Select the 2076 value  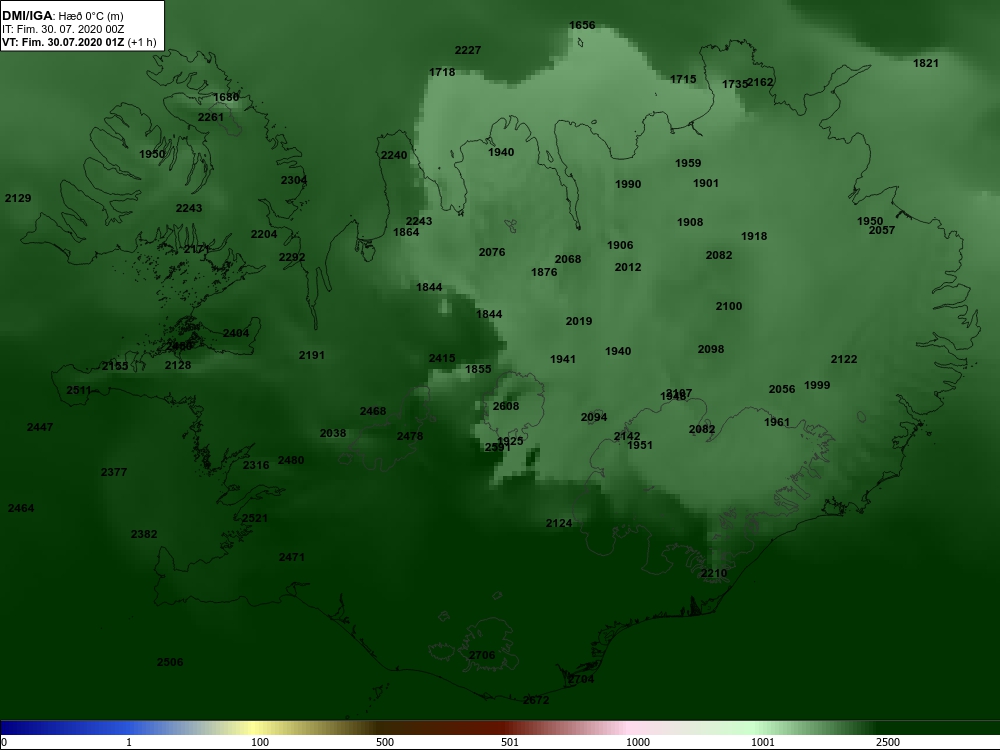[x=492, y=253]
